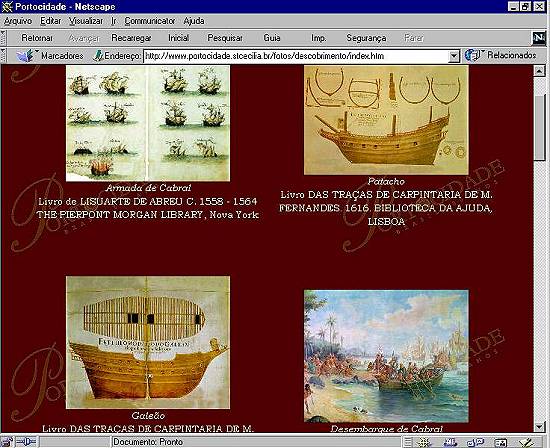Image resolution: width=550 pixels, height=448 pixels.
Task: Open the Marcadores bookmarks icon
Action: coord(25,56)
